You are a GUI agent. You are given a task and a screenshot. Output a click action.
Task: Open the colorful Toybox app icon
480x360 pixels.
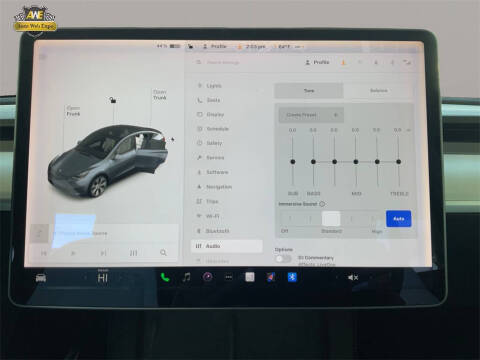click(x=271, y=277)
